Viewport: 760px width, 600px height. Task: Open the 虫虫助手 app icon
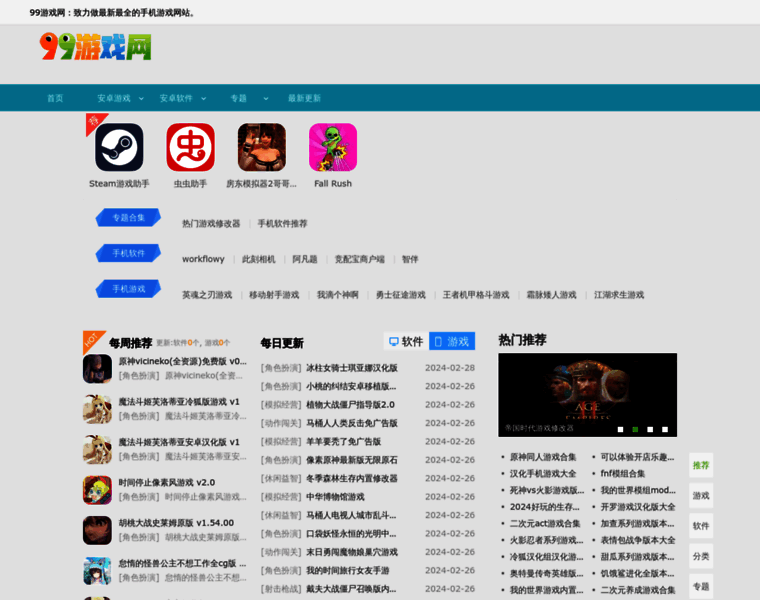[190, 147]
